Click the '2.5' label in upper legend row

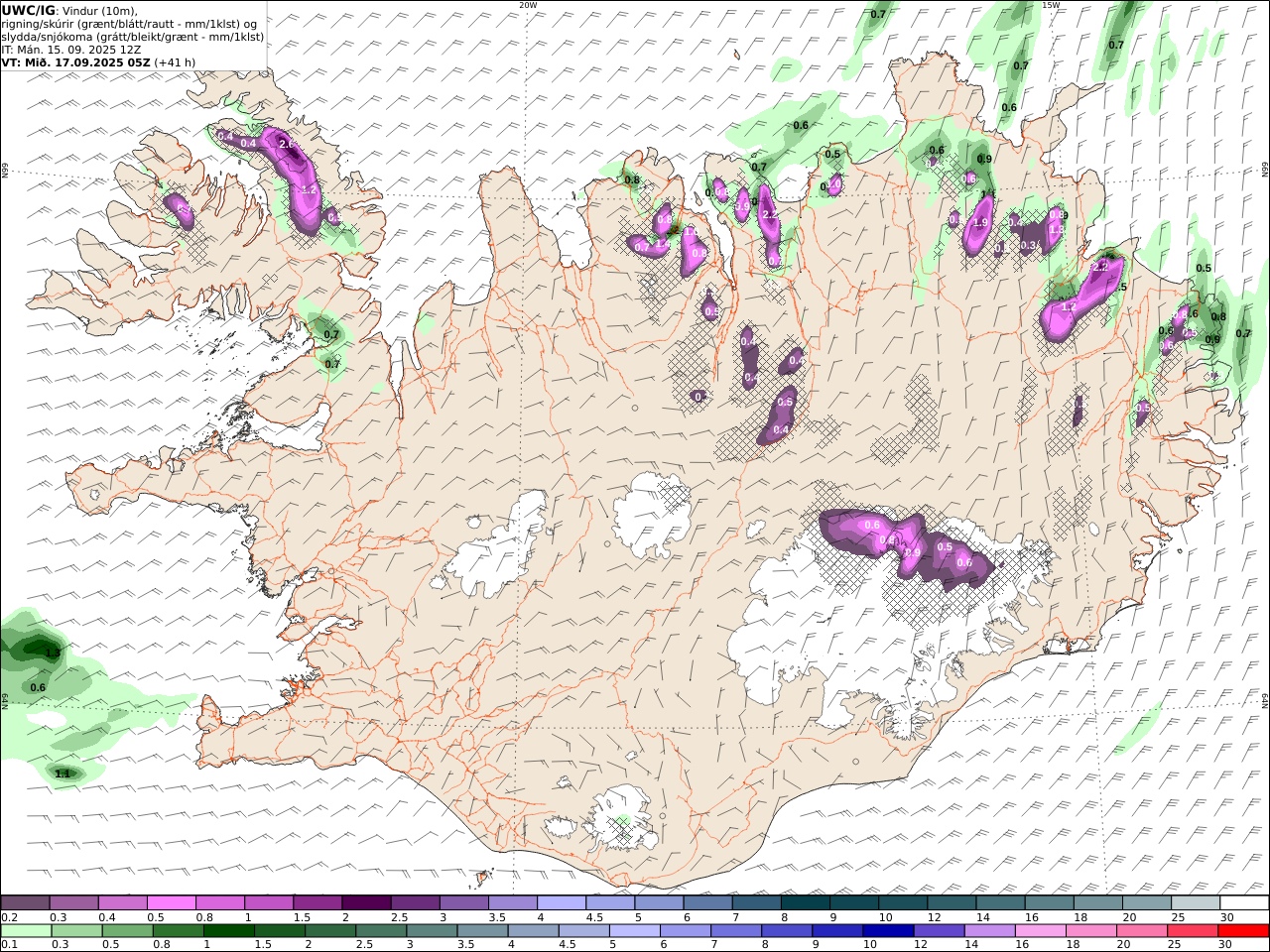(399, 917)
